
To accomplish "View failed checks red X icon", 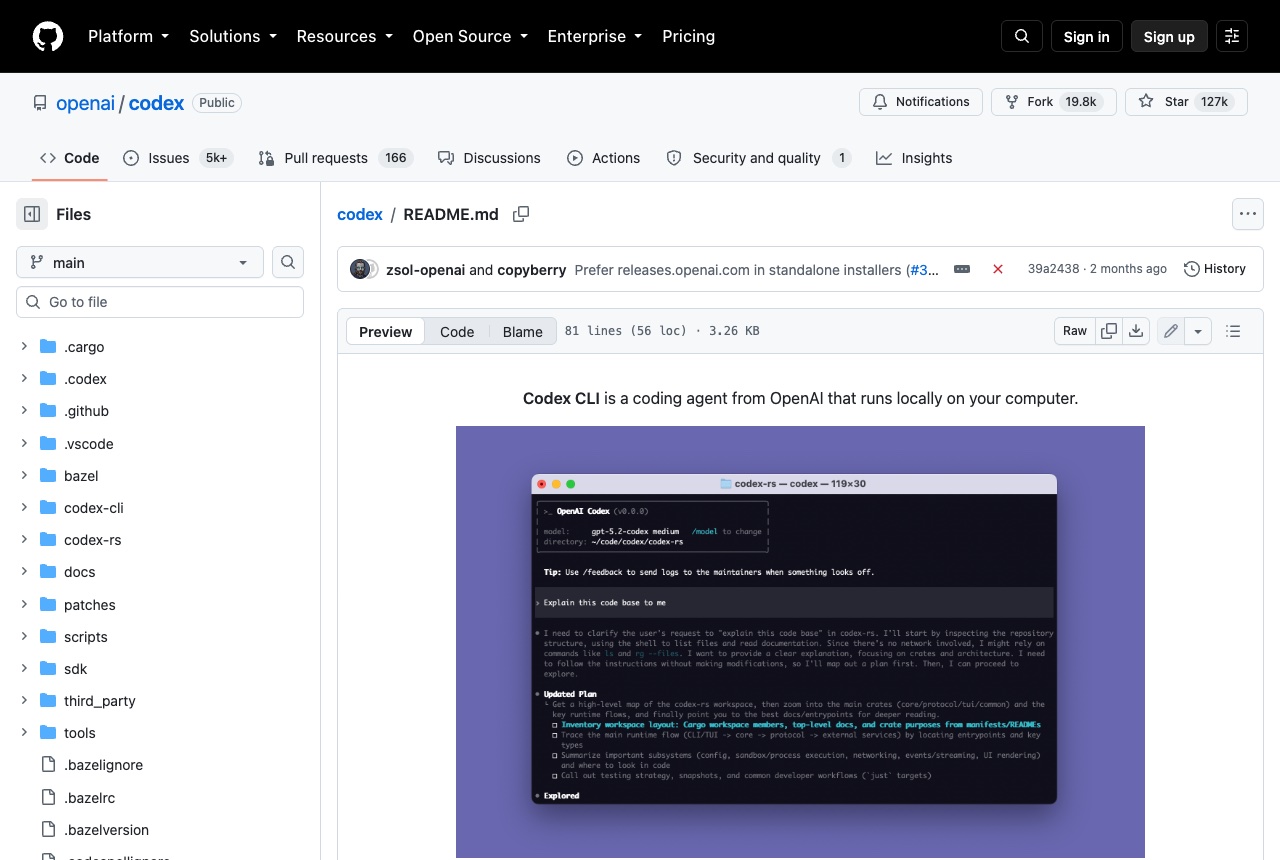I will [x=998, y=269].
